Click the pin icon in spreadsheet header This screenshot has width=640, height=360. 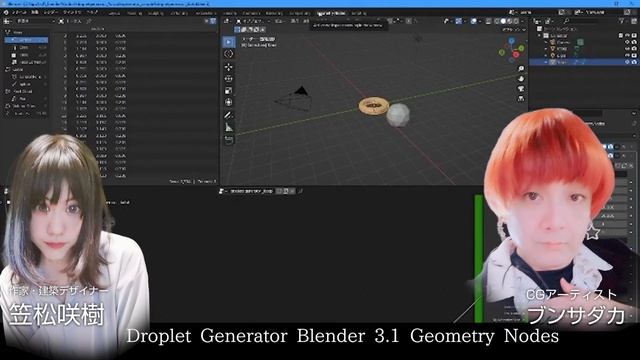(x=89, y=21)
